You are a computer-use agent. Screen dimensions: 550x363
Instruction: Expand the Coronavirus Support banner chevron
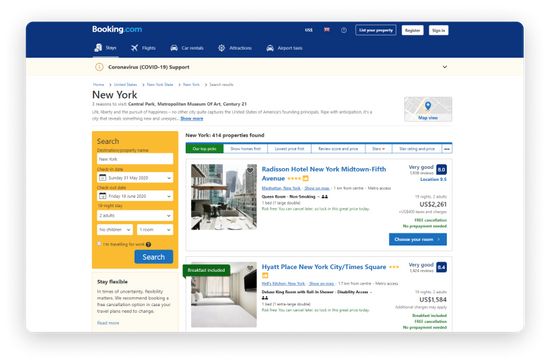tap(444, 67)
